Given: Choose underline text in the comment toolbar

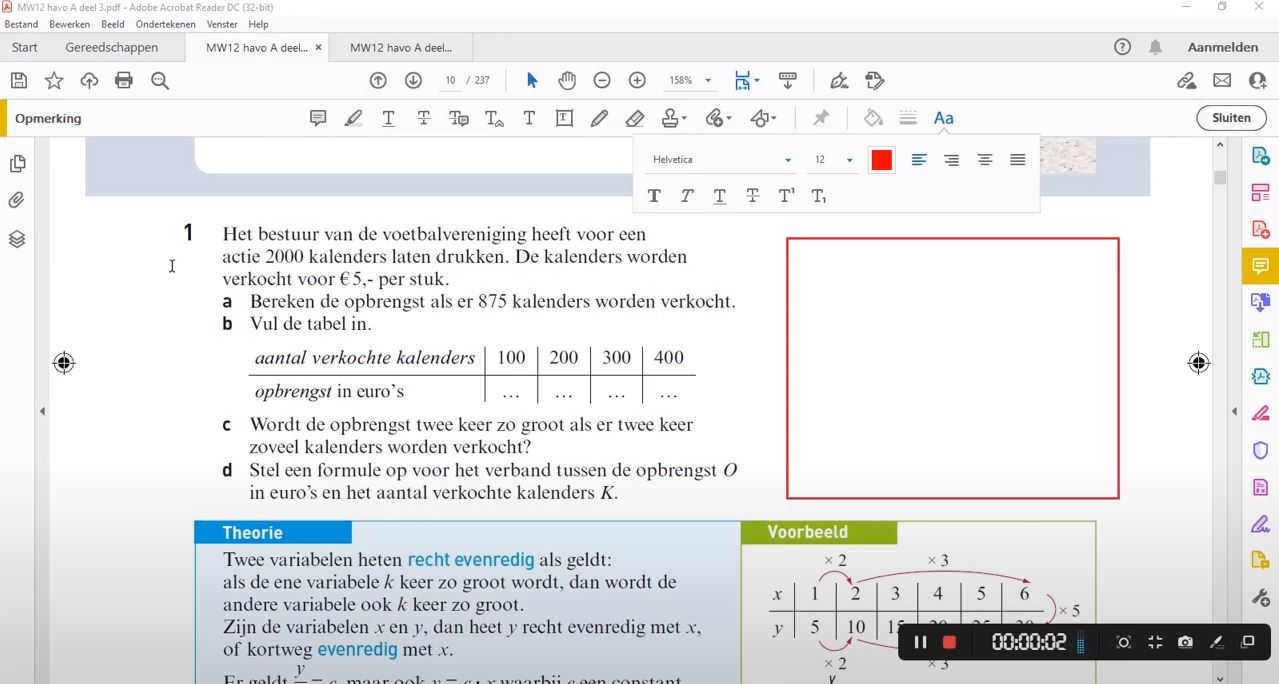Looking at the screenshot, I should [389, 118].
